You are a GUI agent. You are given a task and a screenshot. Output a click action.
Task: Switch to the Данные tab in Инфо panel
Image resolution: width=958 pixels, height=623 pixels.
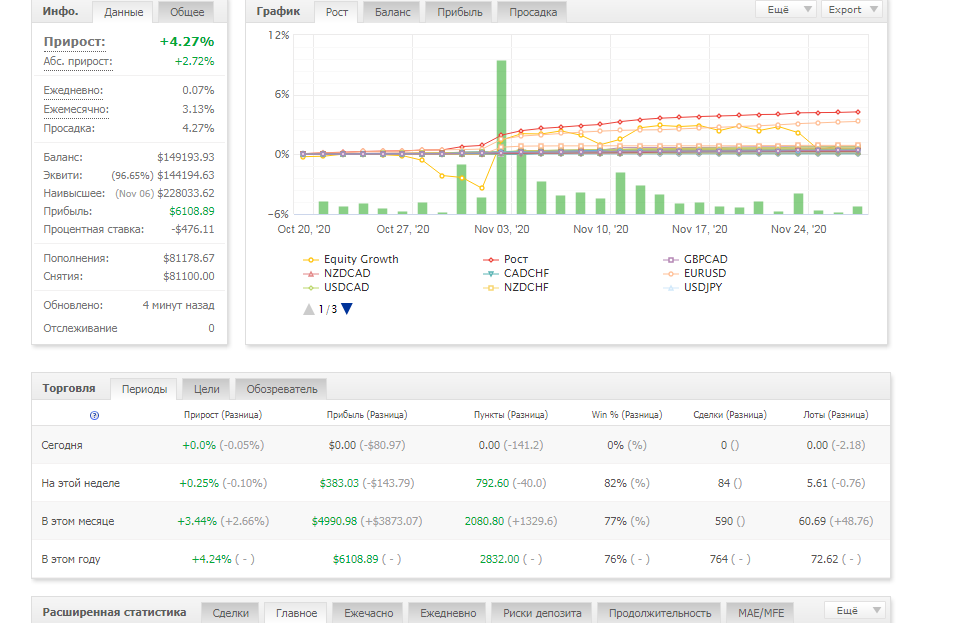click(x=123, y=12)
